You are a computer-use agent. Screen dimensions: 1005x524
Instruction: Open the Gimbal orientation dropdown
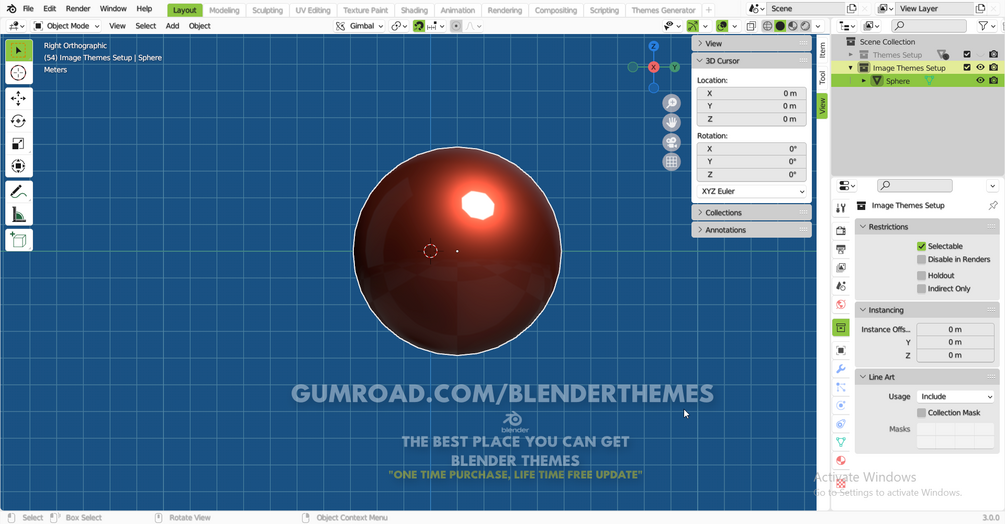(x=360, y=26)
